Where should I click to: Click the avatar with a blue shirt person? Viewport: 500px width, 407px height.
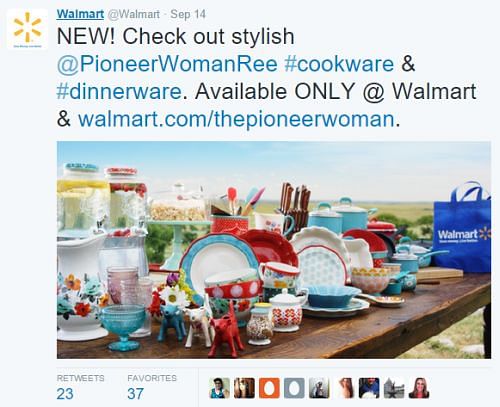coord(369,388)
